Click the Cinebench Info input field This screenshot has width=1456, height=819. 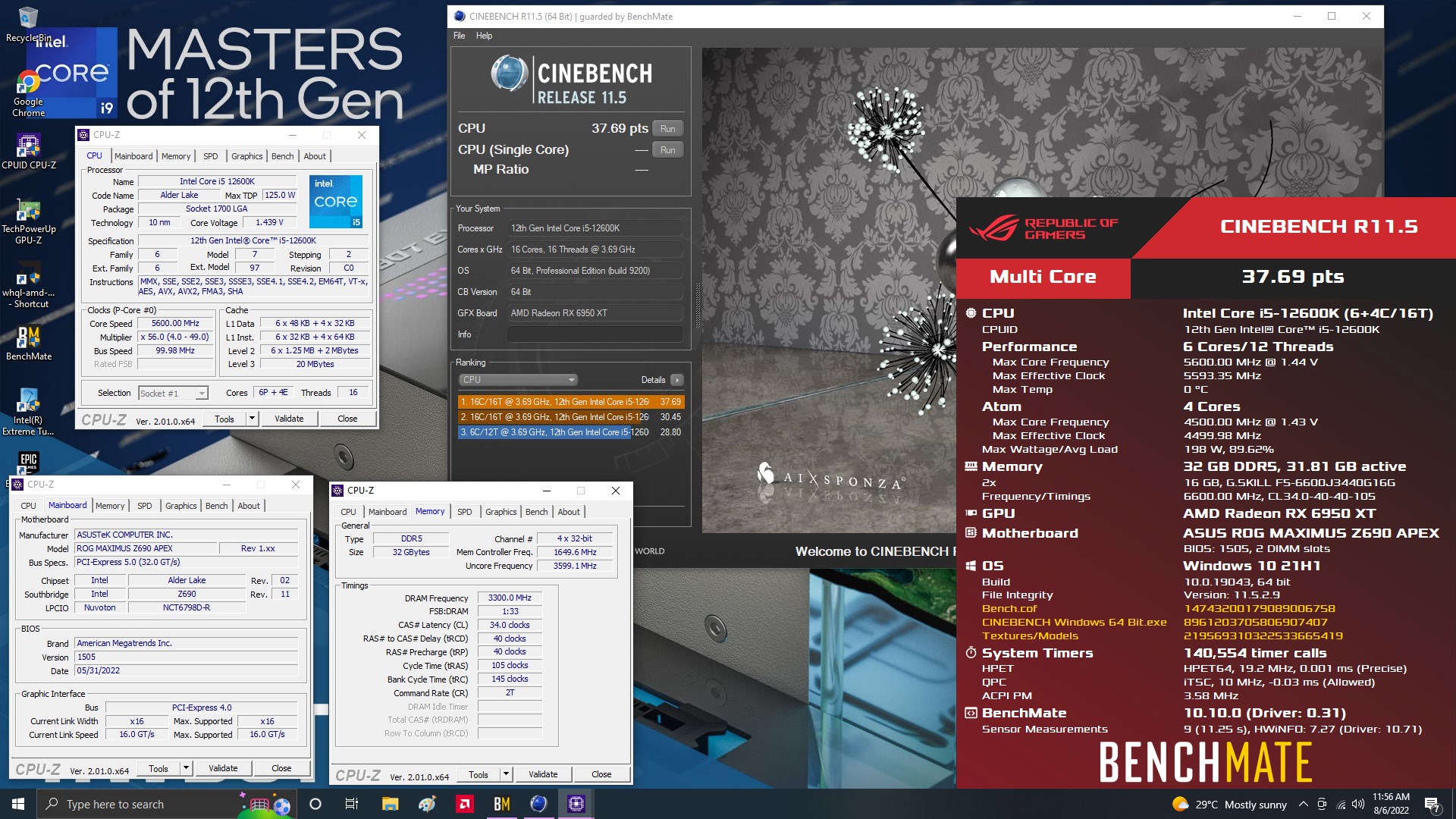point(595,334)
